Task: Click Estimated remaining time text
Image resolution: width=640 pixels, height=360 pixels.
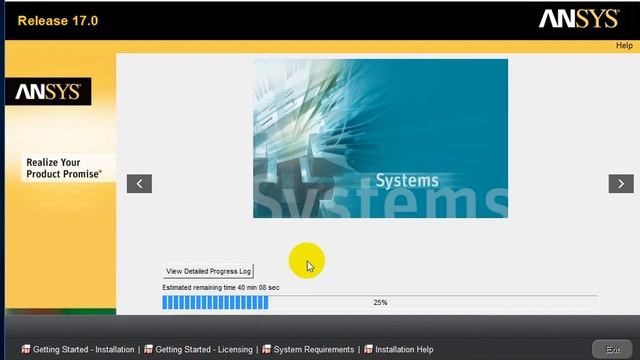Action: coord(221,287)
